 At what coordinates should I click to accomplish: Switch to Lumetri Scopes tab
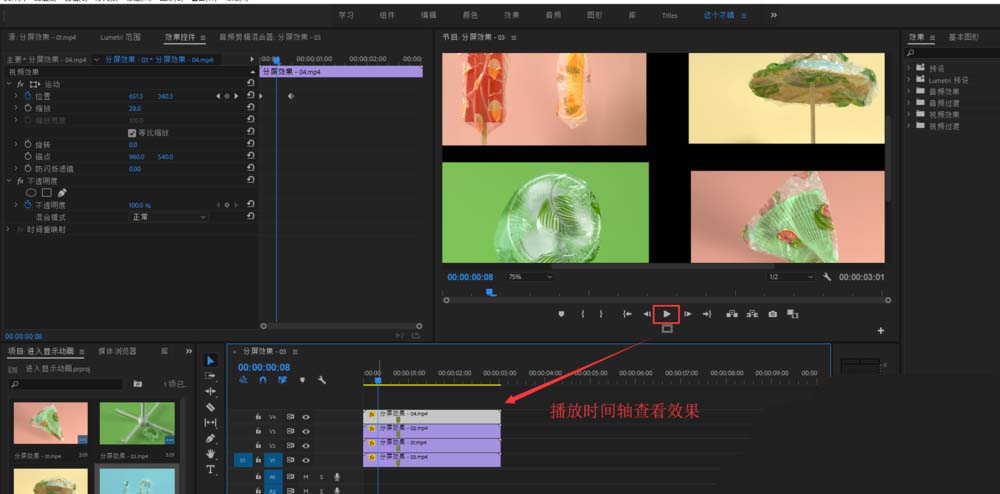pyautogui.click(x=121, y=37)
